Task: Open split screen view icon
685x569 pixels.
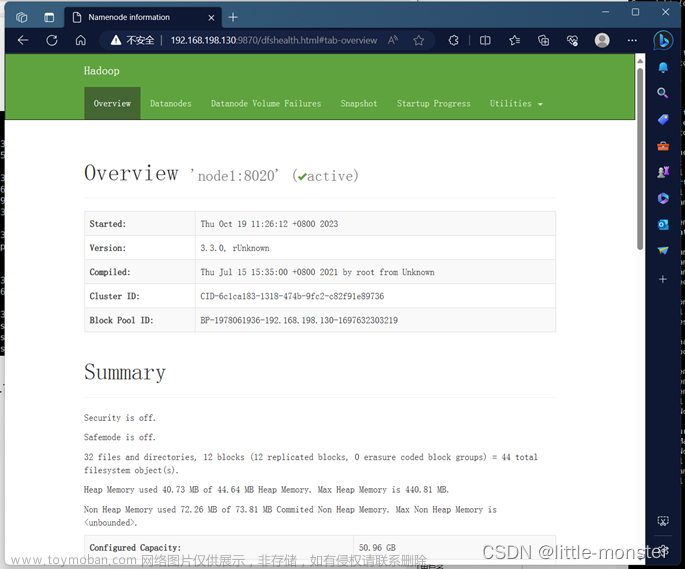Action: (485, 40)
